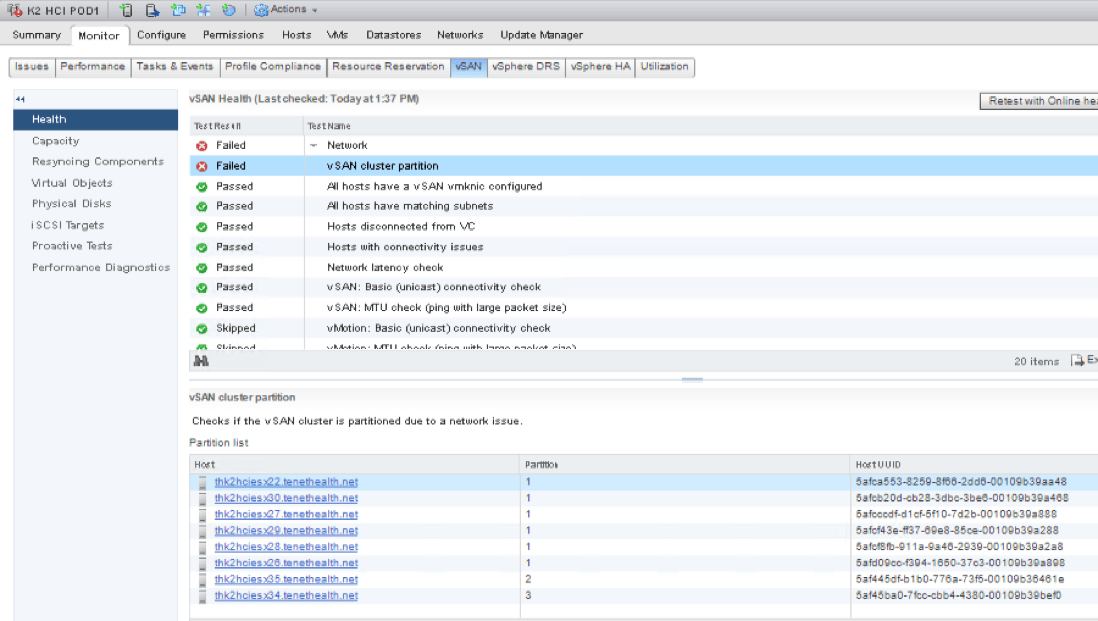Select the vSphere HA sub-tab
The height and width of the screenshot is (621, 1098).
pos(600,67)
